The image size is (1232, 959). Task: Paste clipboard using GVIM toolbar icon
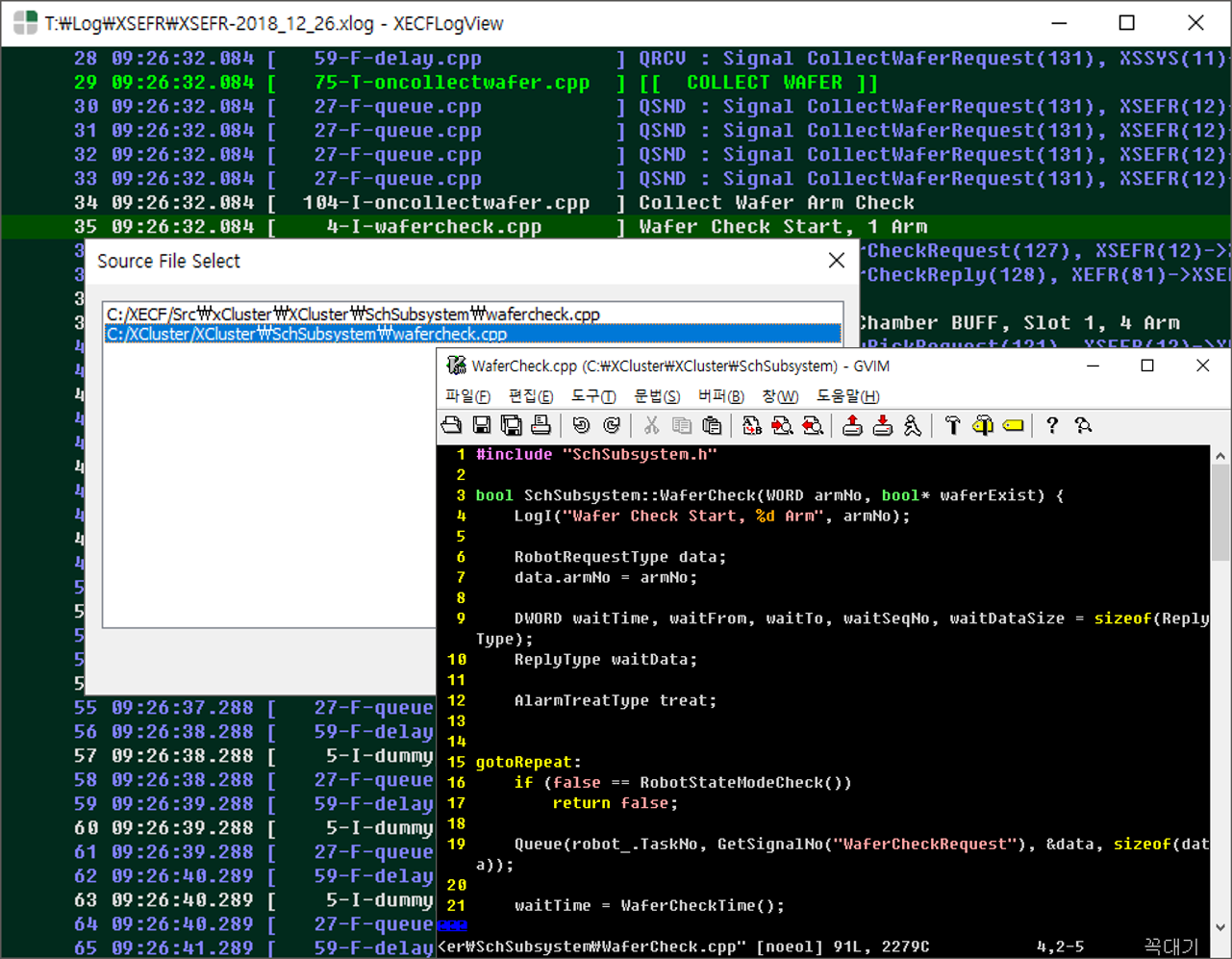pos(712,425)
